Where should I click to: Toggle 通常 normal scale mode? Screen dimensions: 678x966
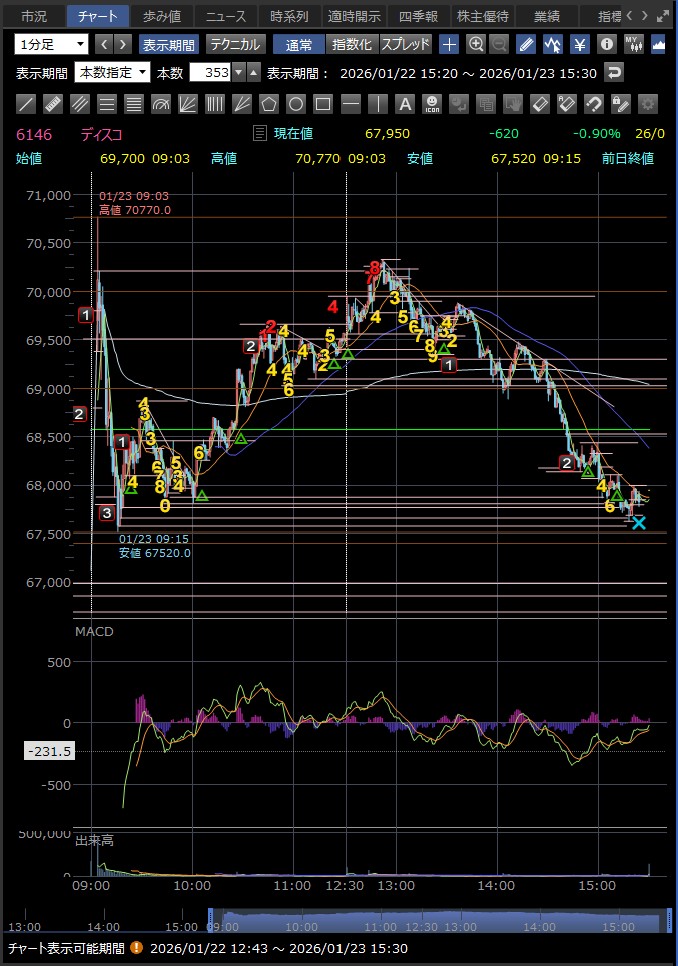point(298,44)
